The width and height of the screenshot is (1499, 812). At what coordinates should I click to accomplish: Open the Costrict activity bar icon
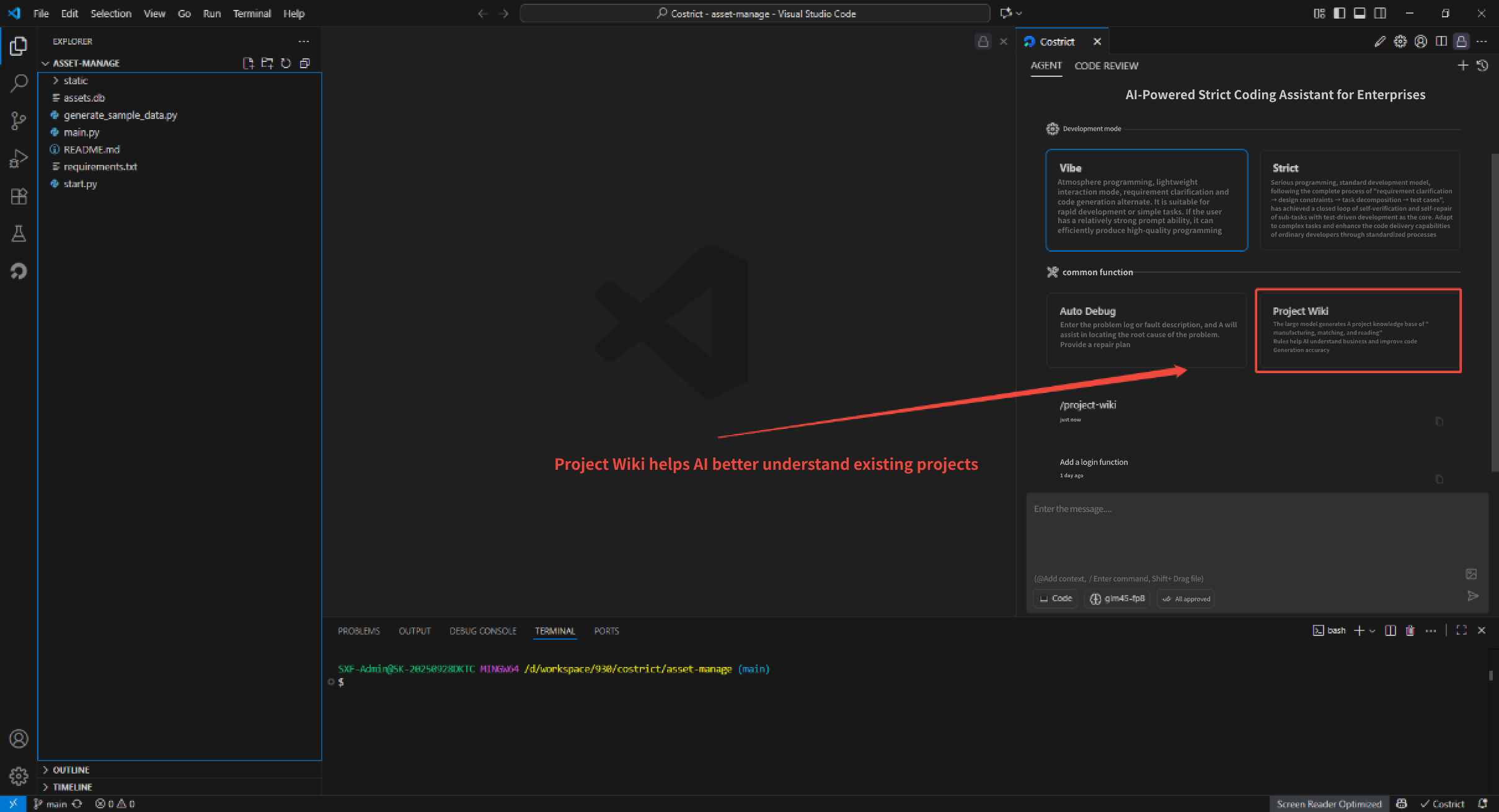pyautogui.click(x=19, y=271)
